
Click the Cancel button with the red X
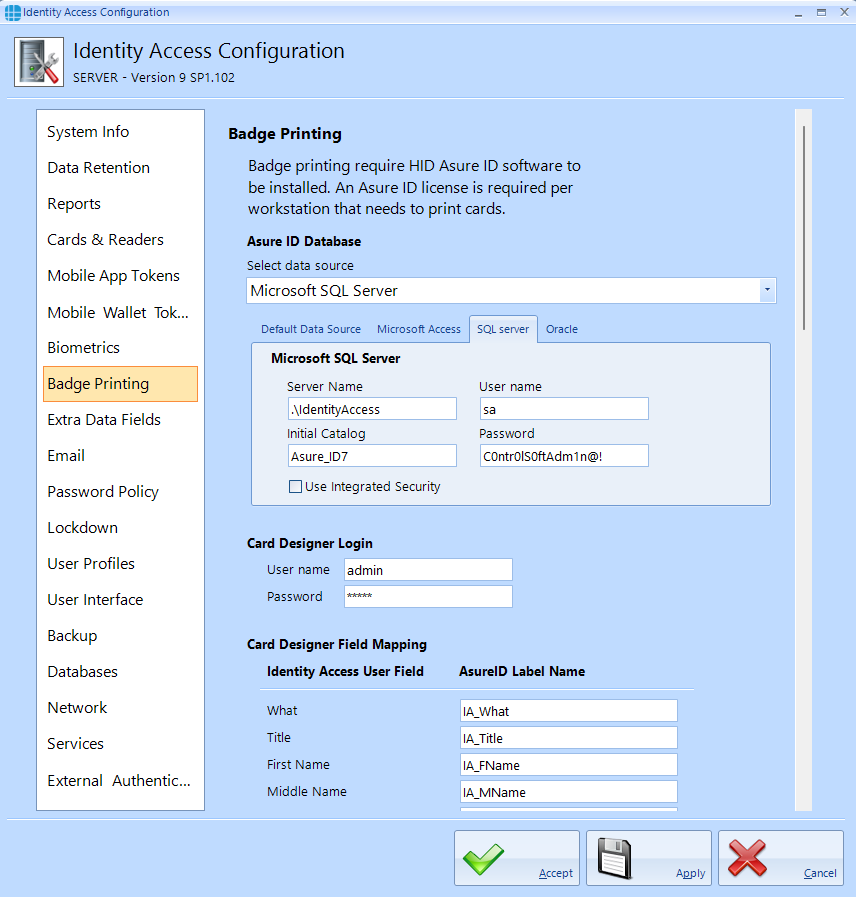[x=781, y=858]
